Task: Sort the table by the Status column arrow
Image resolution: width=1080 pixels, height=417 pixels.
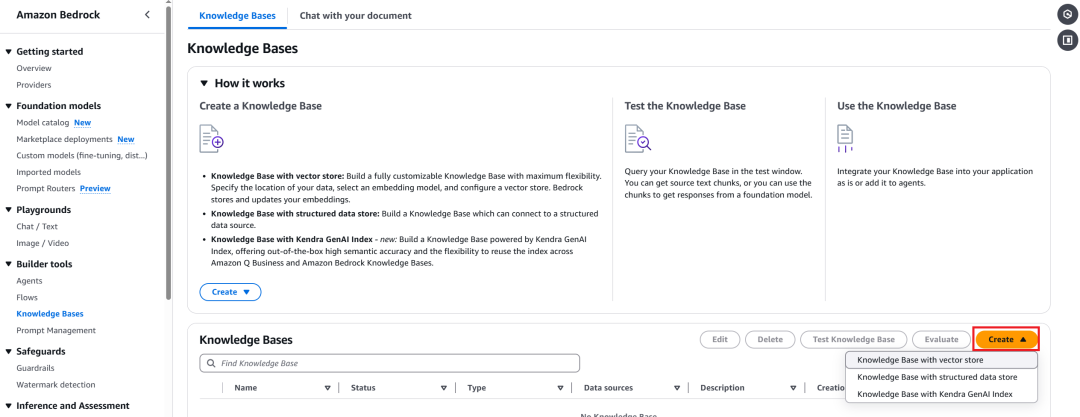Action: click(x=443, y=388)
